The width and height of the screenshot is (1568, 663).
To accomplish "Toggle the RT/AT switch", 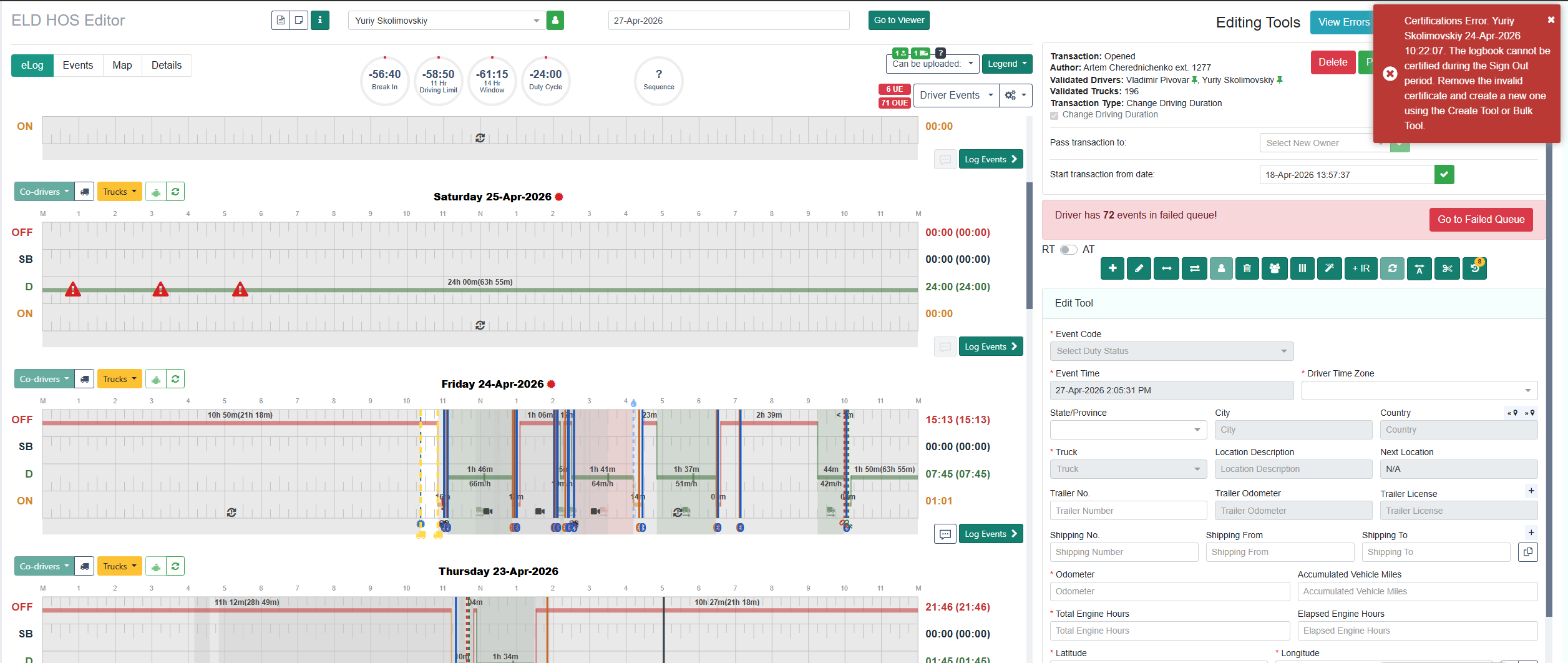I will pyautogui.click(x=1069, y=250).
